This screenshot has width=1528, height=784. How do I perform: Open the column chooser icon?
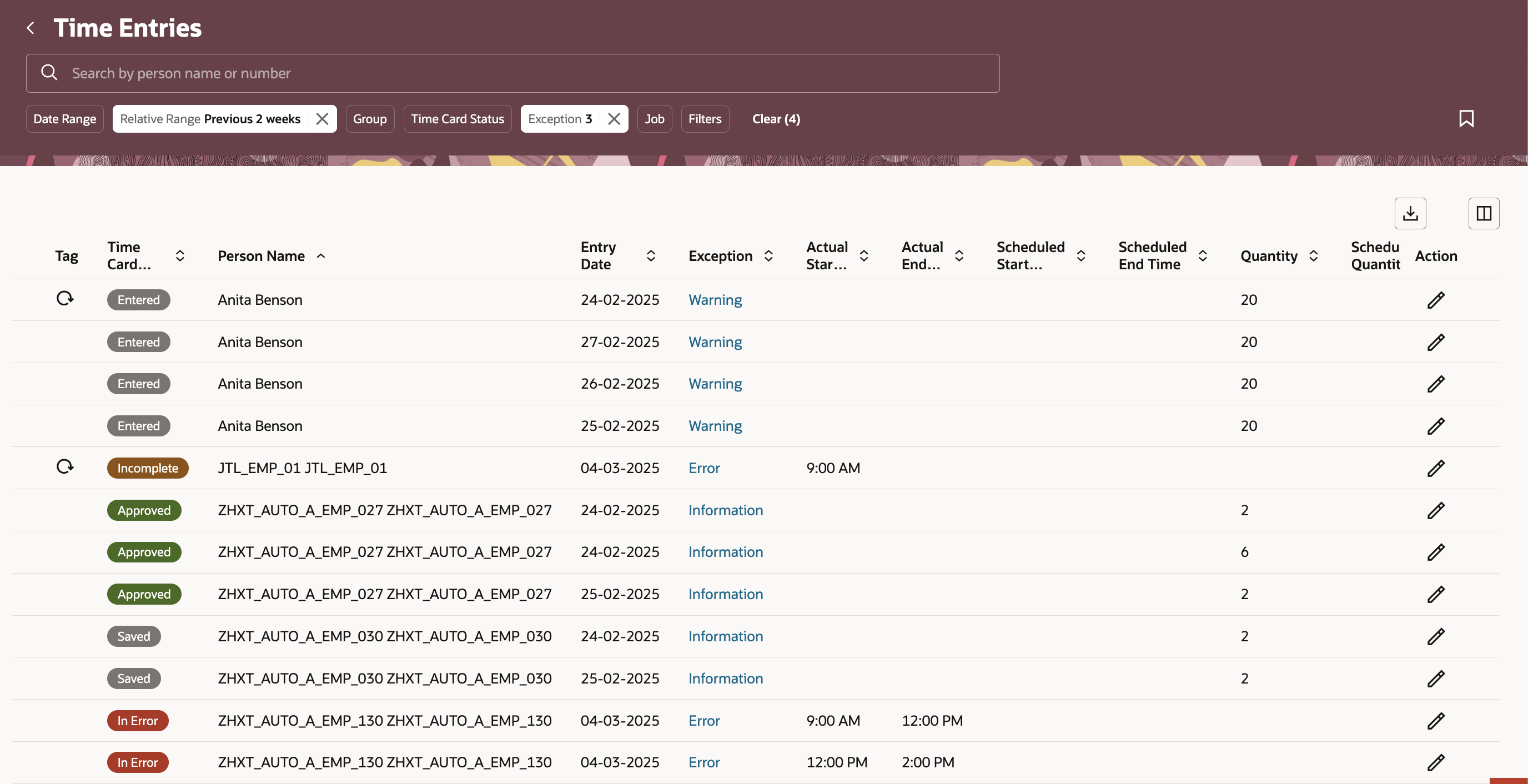click(x=1484, y=214)
